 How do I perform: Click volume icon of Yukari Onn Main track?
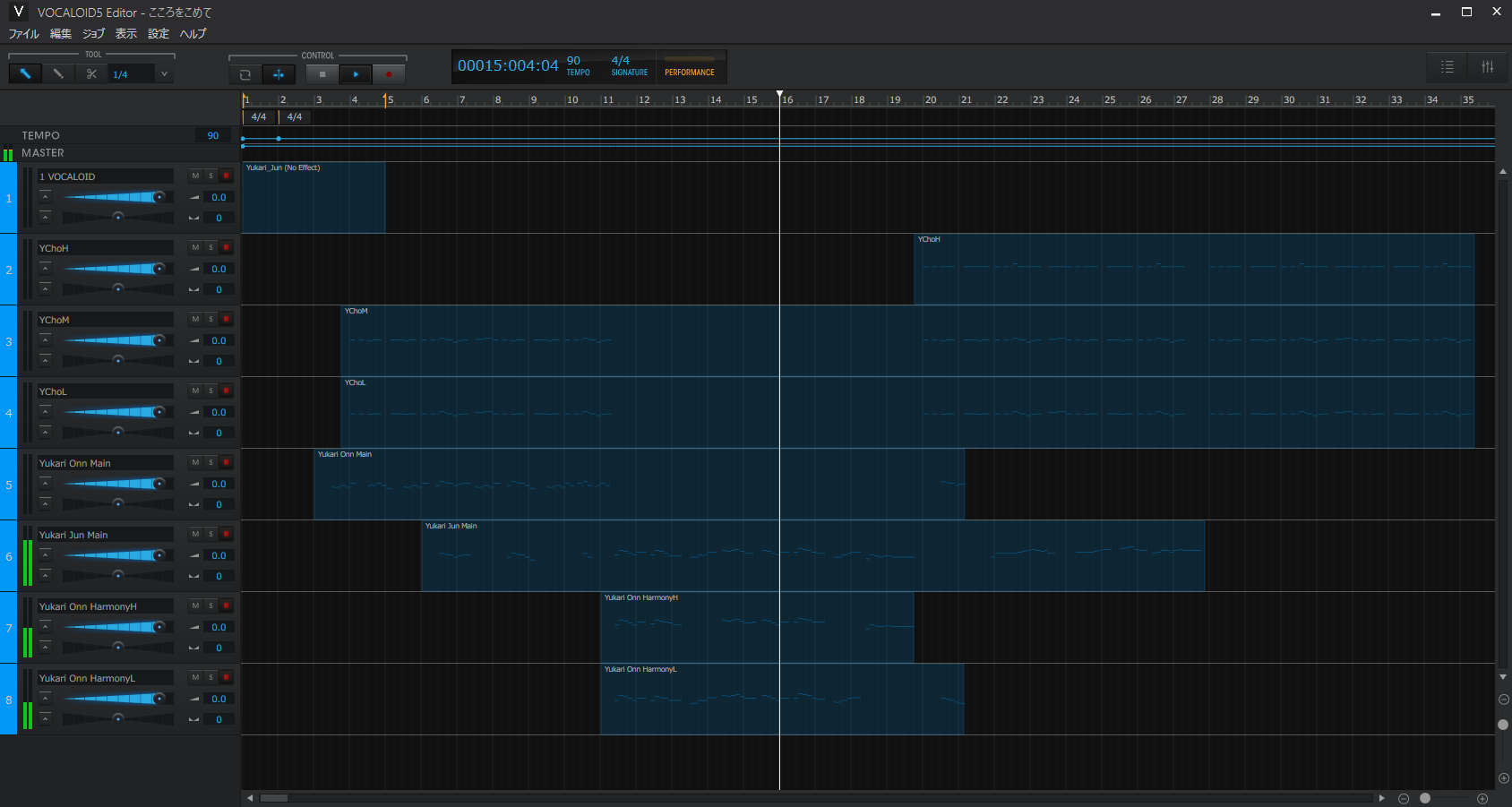pos(194,484)
